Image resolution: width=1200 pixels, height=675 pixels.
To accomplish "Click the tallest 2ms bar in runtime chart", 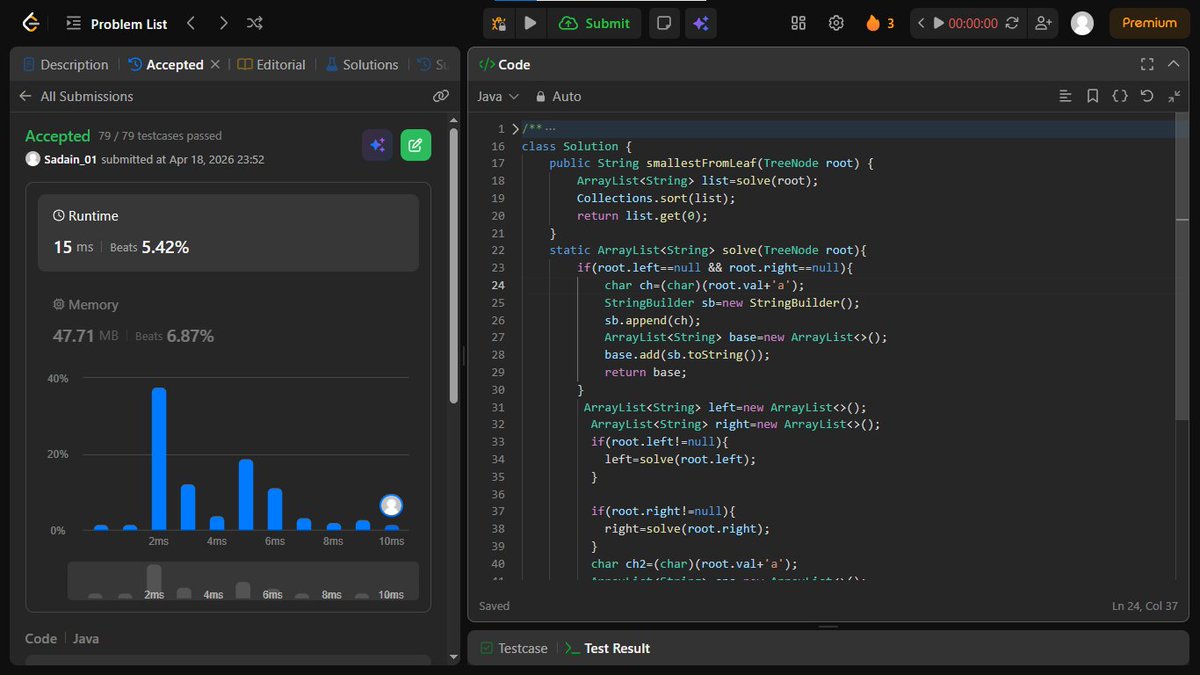I will 158,459.
